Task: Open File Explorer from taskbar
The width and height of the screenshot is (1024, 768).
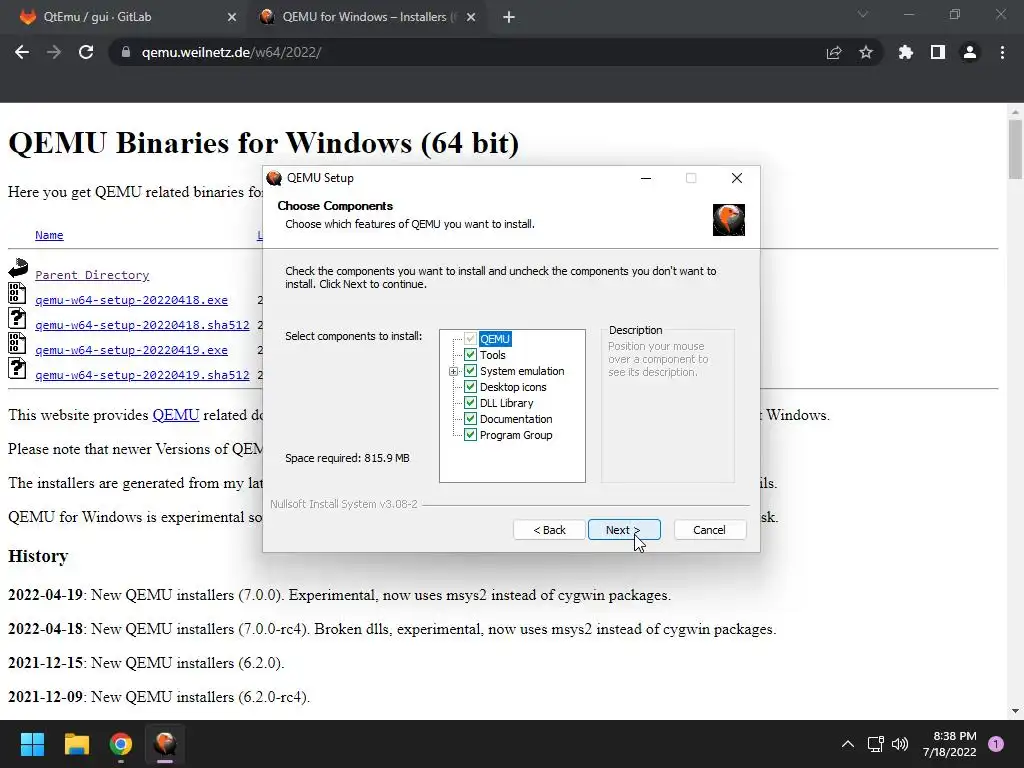Action: click(76, 744)
